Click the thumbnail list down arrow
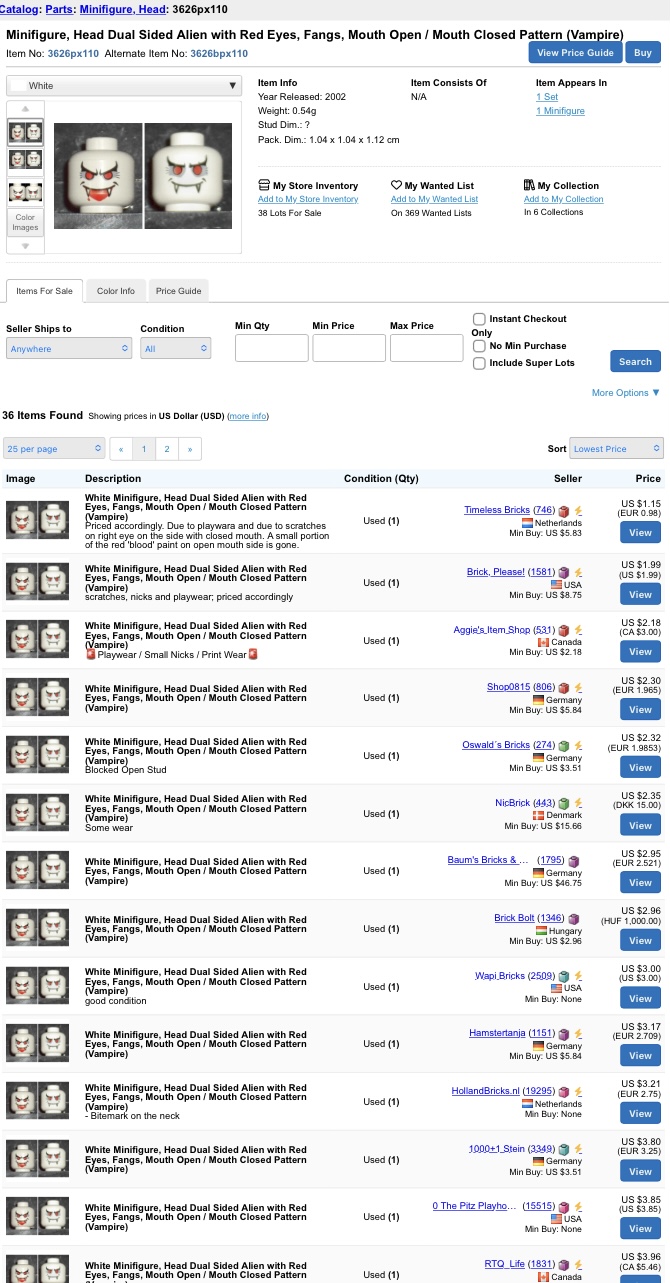Image resolution: width=670 pixels, height=1283 pixels. tap(25, 245)
